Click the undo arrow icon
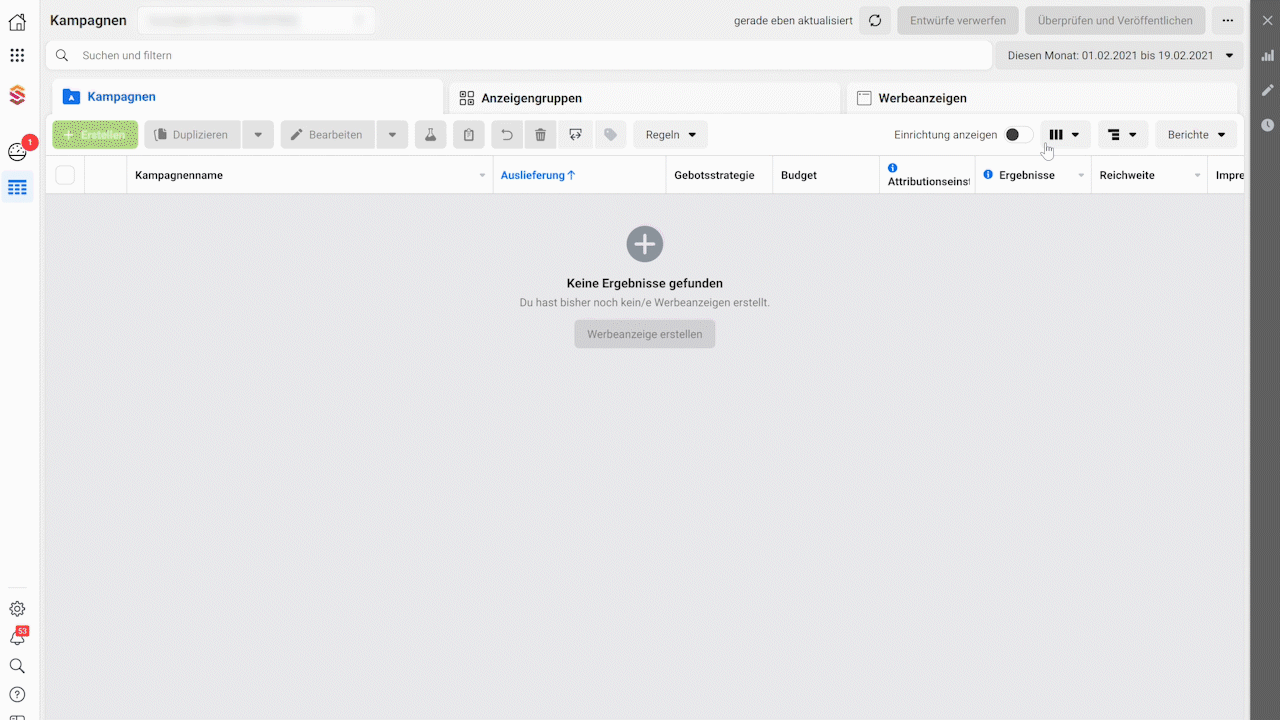Image resolution: width=1280 pixels, height=720 pixels. coord(507,135)
